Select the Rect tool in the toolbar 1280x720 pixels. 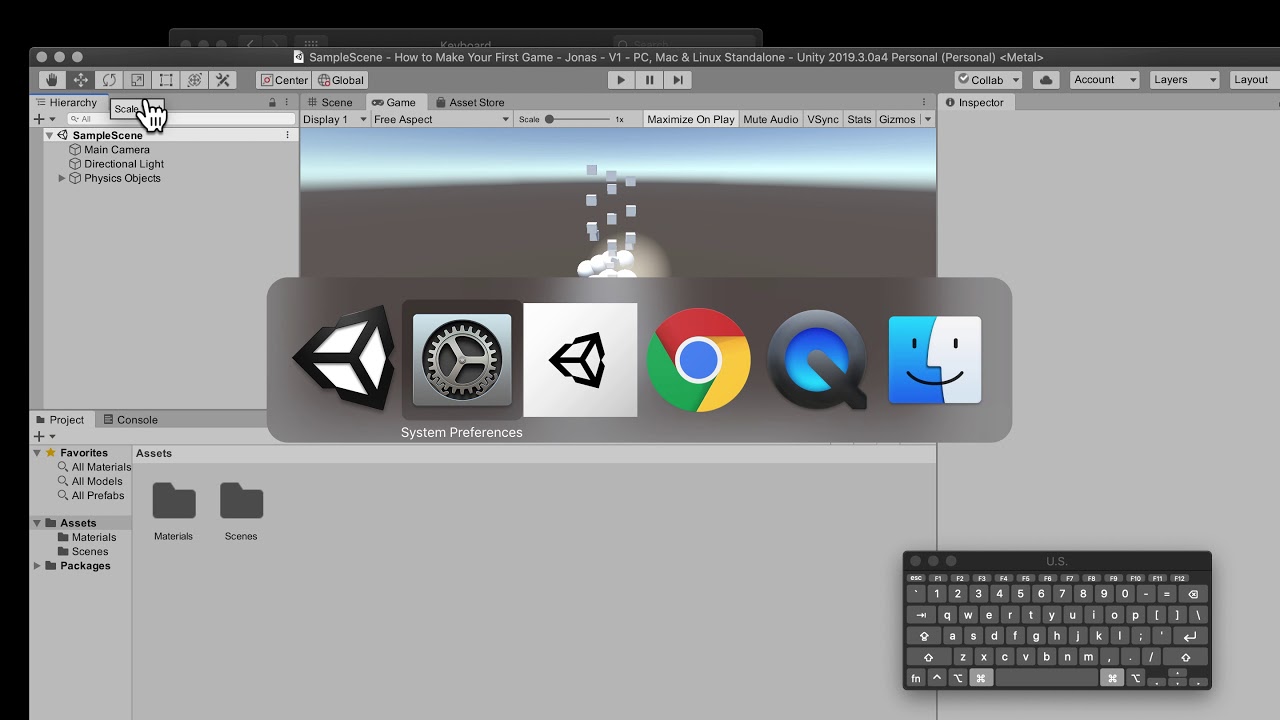[166, 80]
